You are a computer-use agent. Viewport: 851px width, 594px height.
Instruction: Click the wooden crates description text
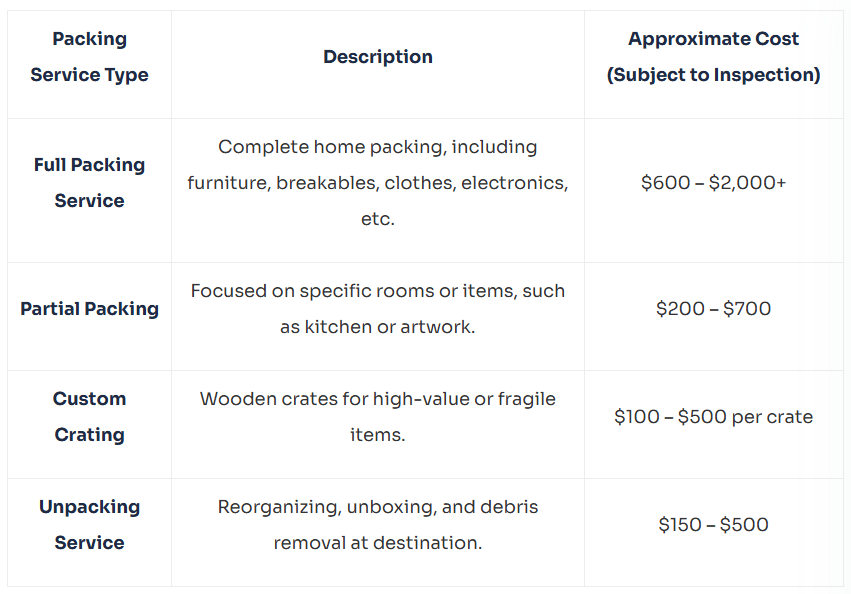click(x=378, y=399)
